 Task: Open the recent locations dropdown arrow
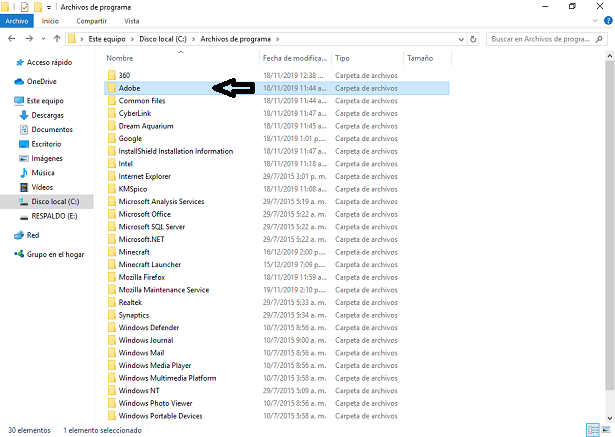pos(44,39)
